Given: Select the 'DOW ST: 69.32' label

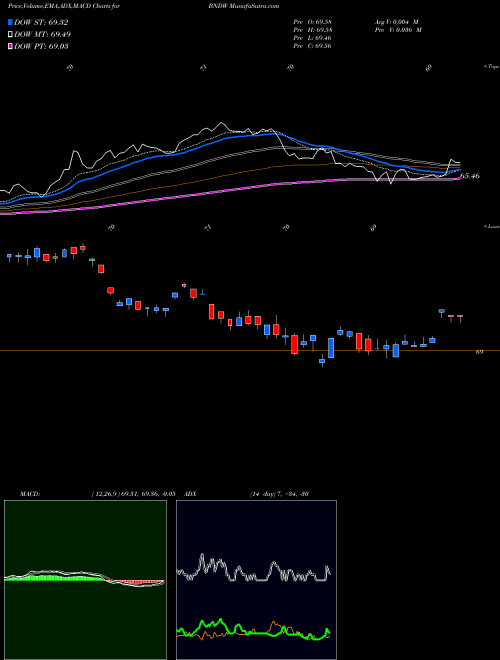Looking at the screenshot, I should point(41,22).
